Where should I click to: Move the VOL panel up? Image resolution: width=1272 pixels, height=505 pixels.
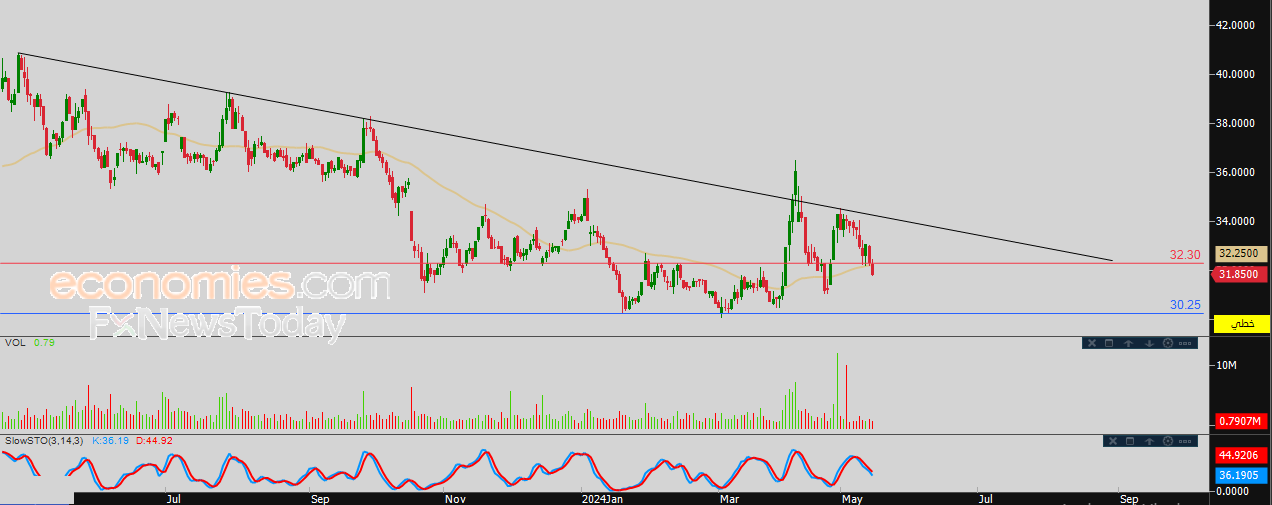[1129, 343]
